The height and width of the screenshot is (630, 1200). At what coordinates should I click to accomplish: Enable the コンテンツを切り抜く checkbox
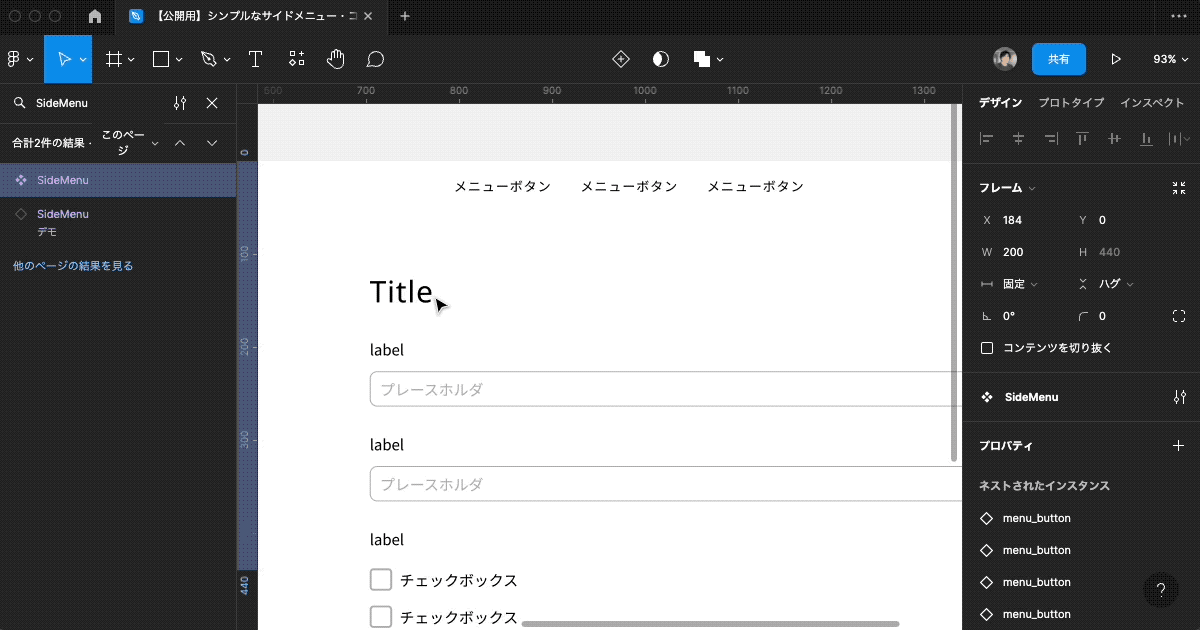[x=987, y=348]
